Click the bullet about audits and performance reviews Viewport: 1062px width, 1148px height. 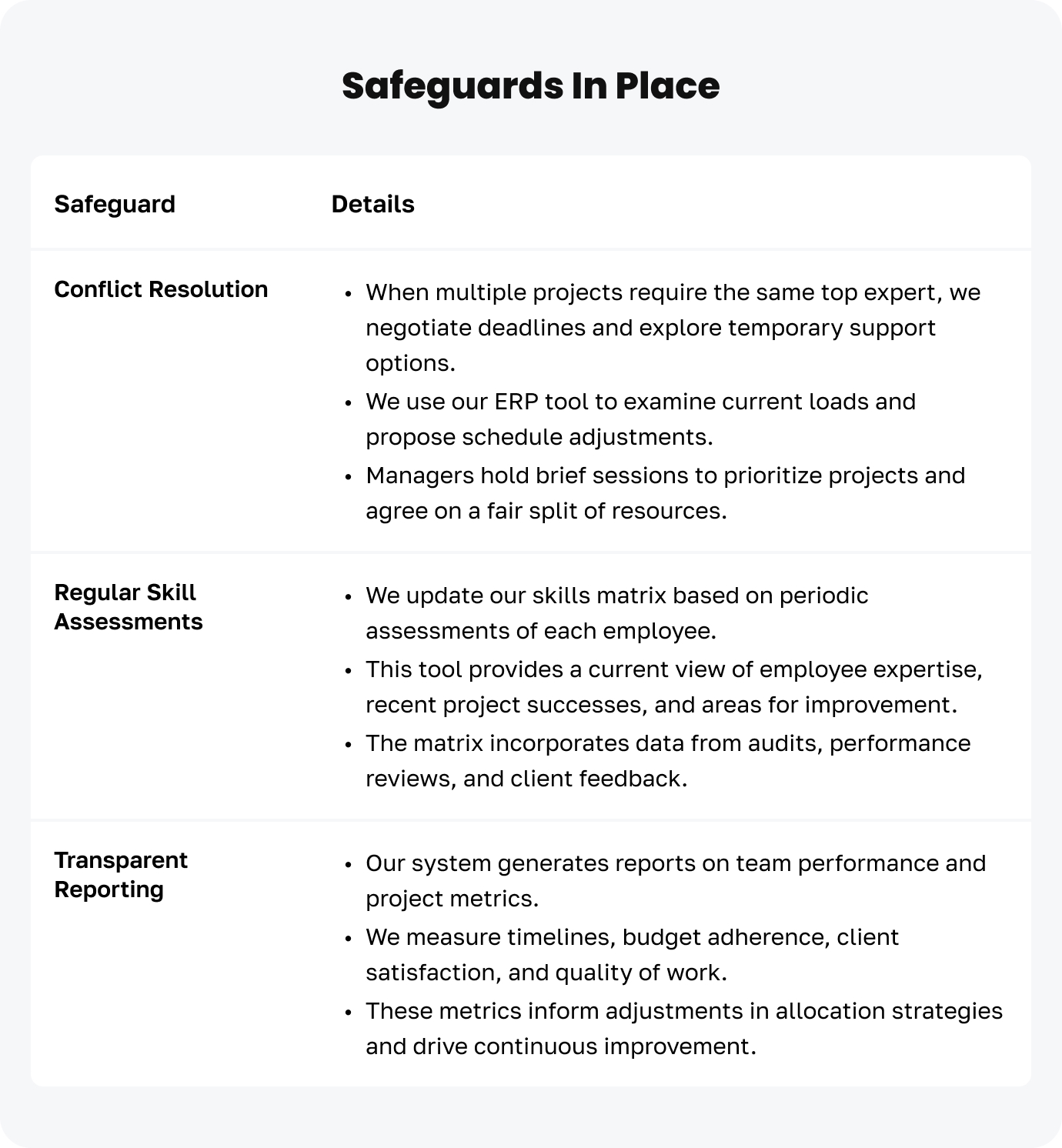click(667, 760)
